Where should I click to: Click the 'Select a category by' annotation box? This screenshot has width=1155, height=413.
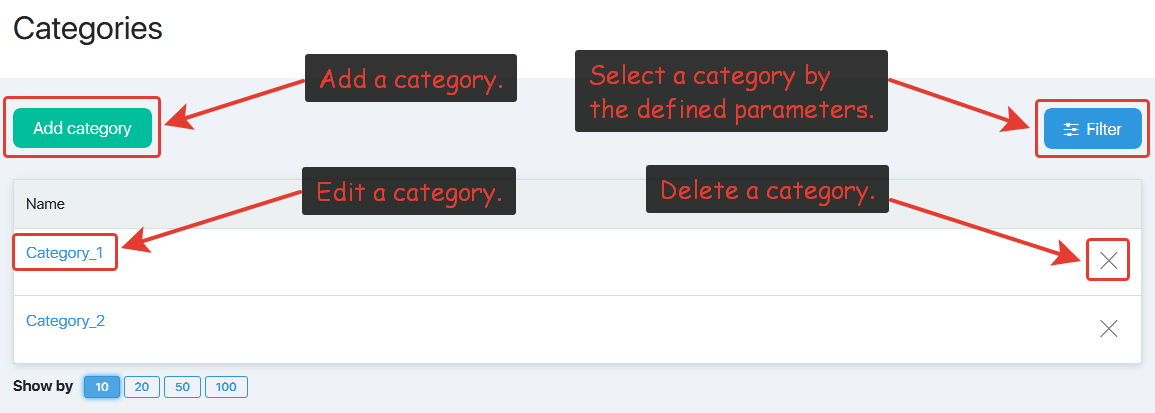coord(731,91)
